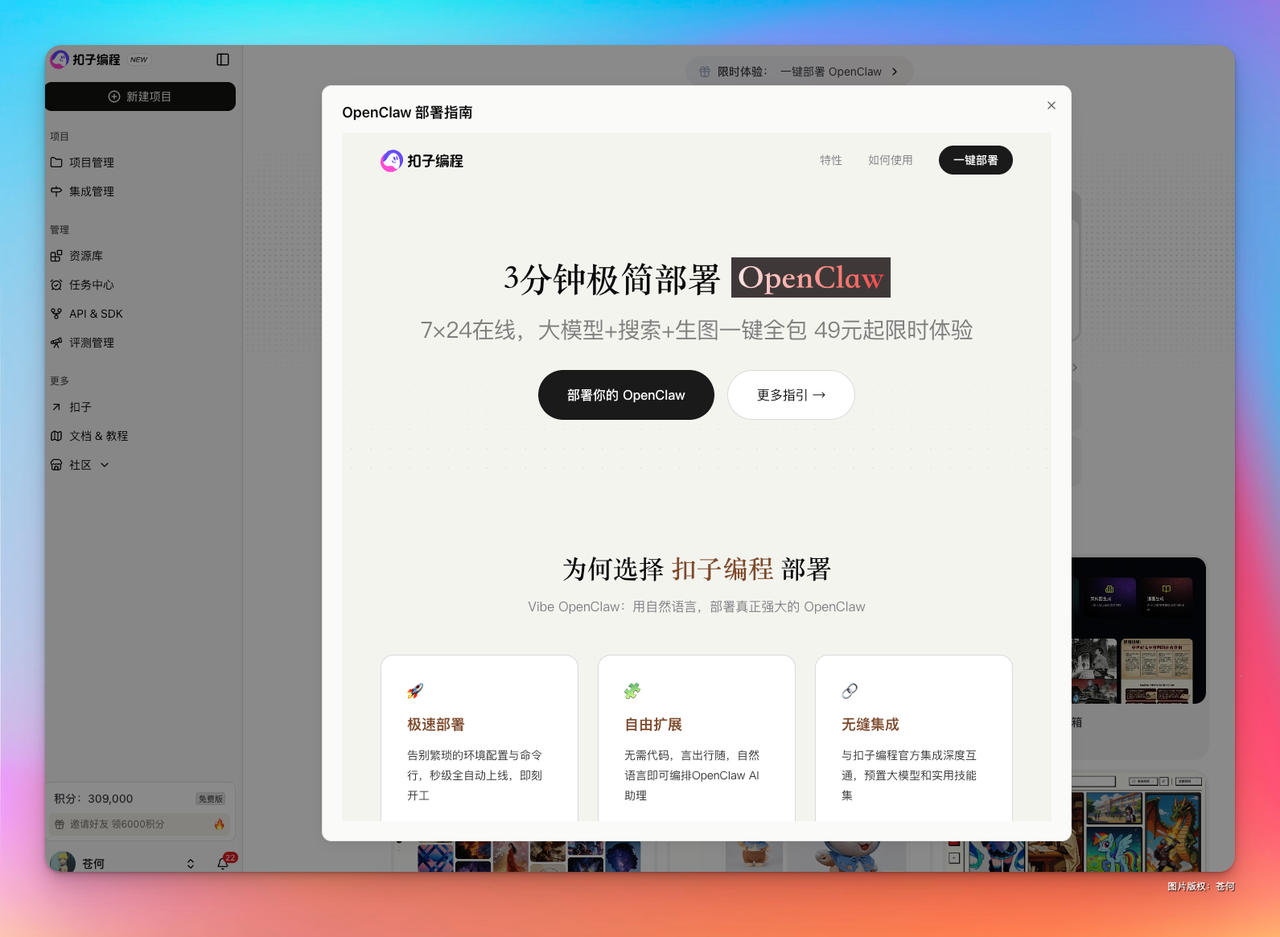Image resolution: width=1280 pixels, height=937 pixels.
Task: Click the folder icon beside 项目管理
Action: (57, 162)
